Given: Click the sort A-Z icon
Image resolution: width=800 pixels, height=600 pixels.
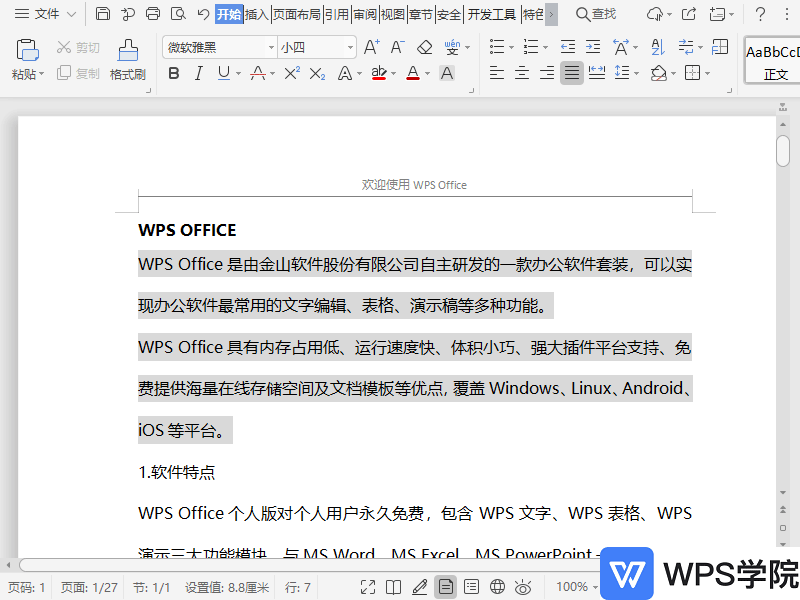Looking at the screenshot, I should (x=658, y=47).
